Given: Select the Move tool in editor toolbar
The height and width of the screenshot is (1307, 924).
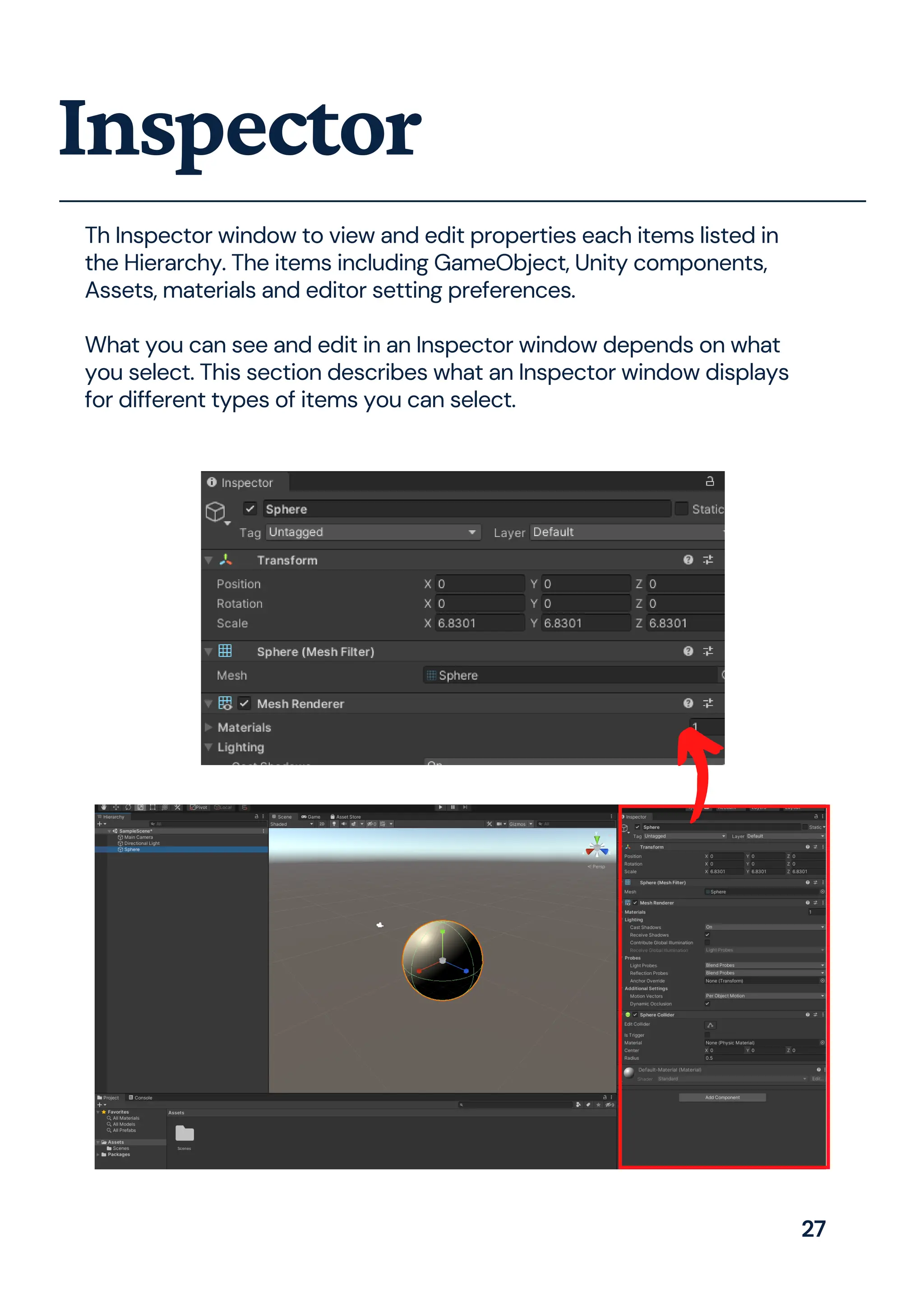Looking at the screenshot, I should (116, 807).
